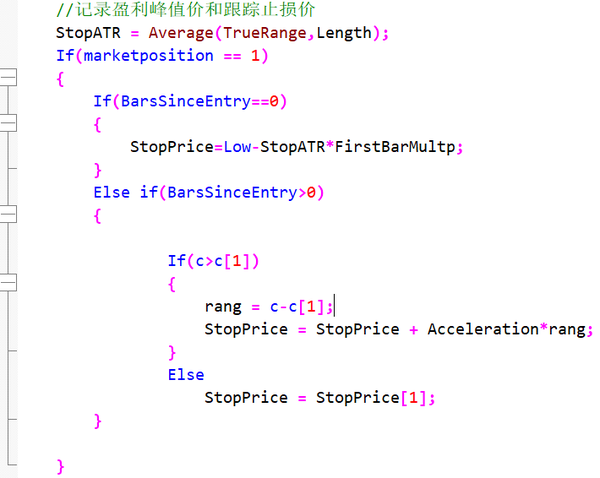Click the FirstBarMultp variable
This screenshot has width=600, height=478.
[395, 147]
